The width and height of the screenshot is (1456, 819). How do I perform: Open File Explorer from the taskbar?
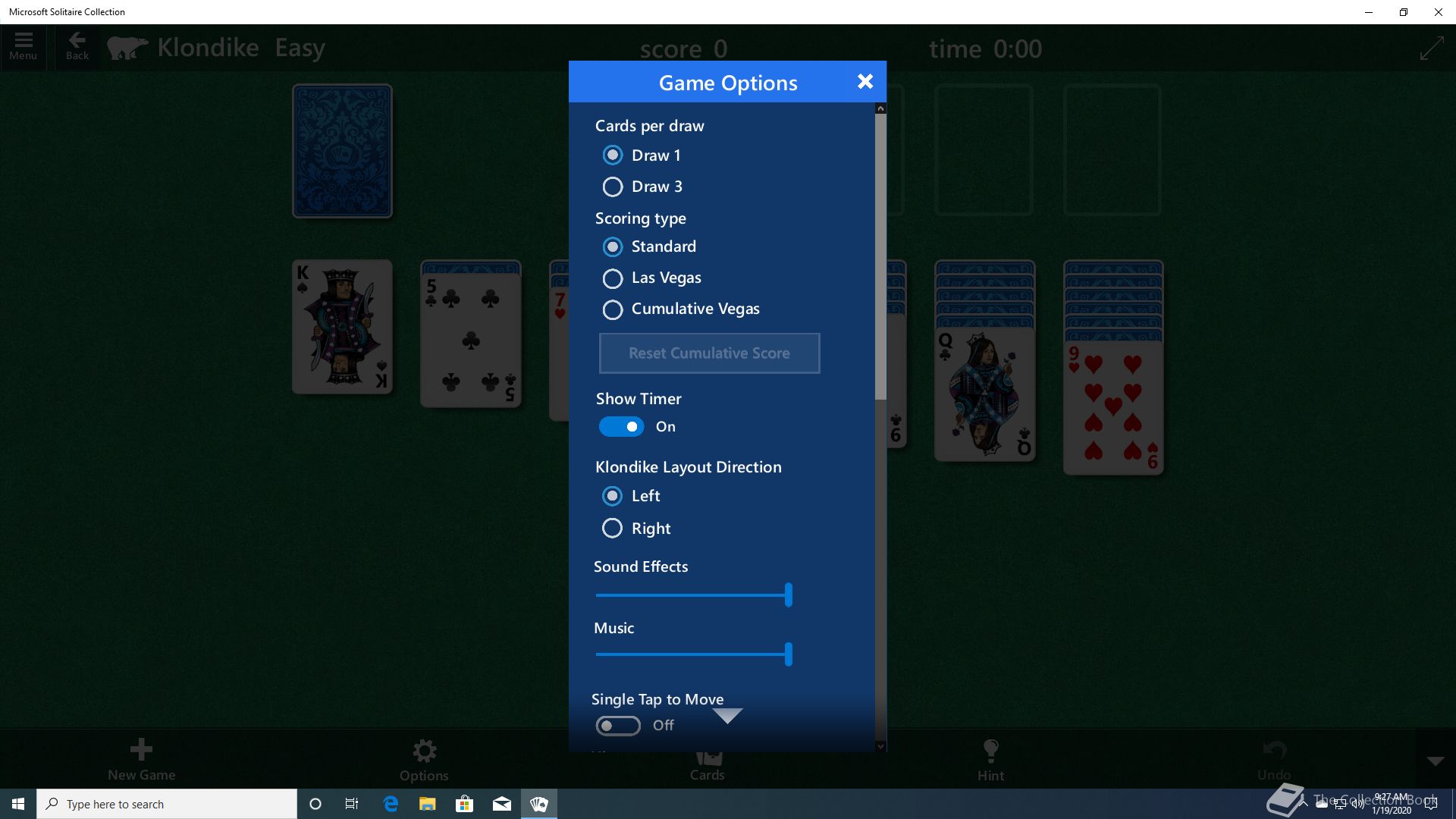point(428,804)
